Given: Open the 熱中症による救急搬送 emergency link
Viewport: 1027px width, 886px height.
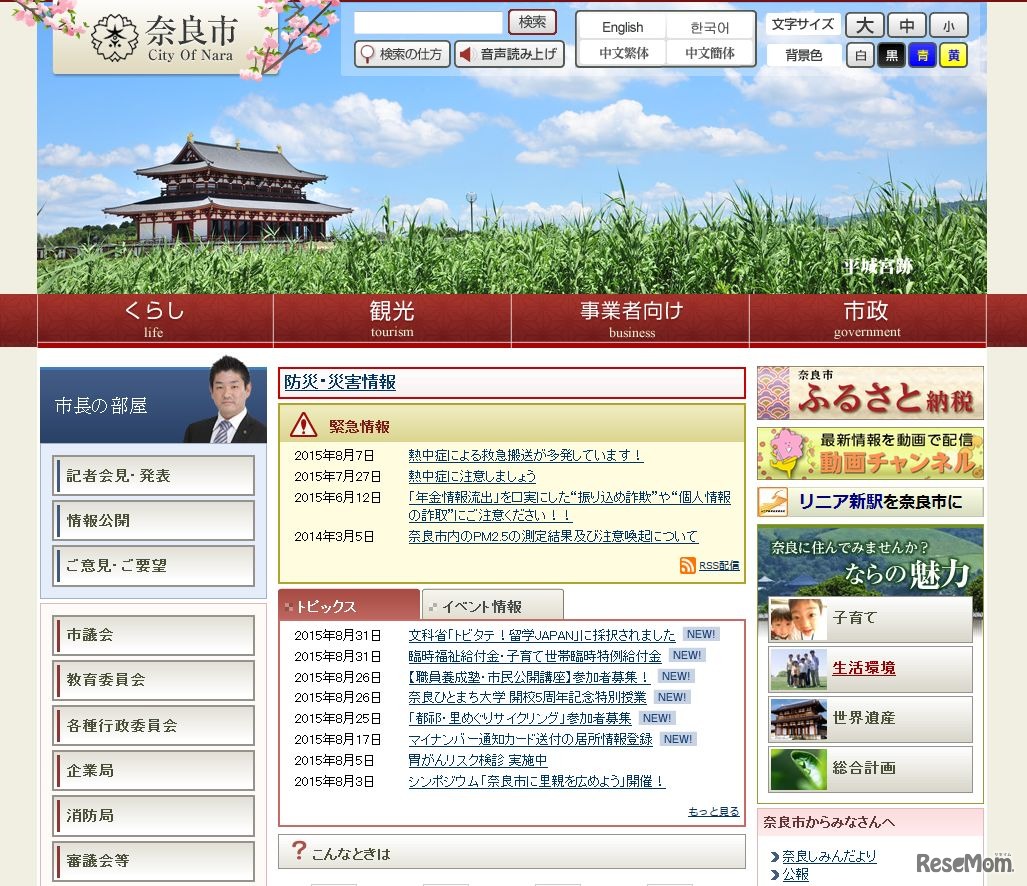Looking at the screenshot, I should point(525,455).
